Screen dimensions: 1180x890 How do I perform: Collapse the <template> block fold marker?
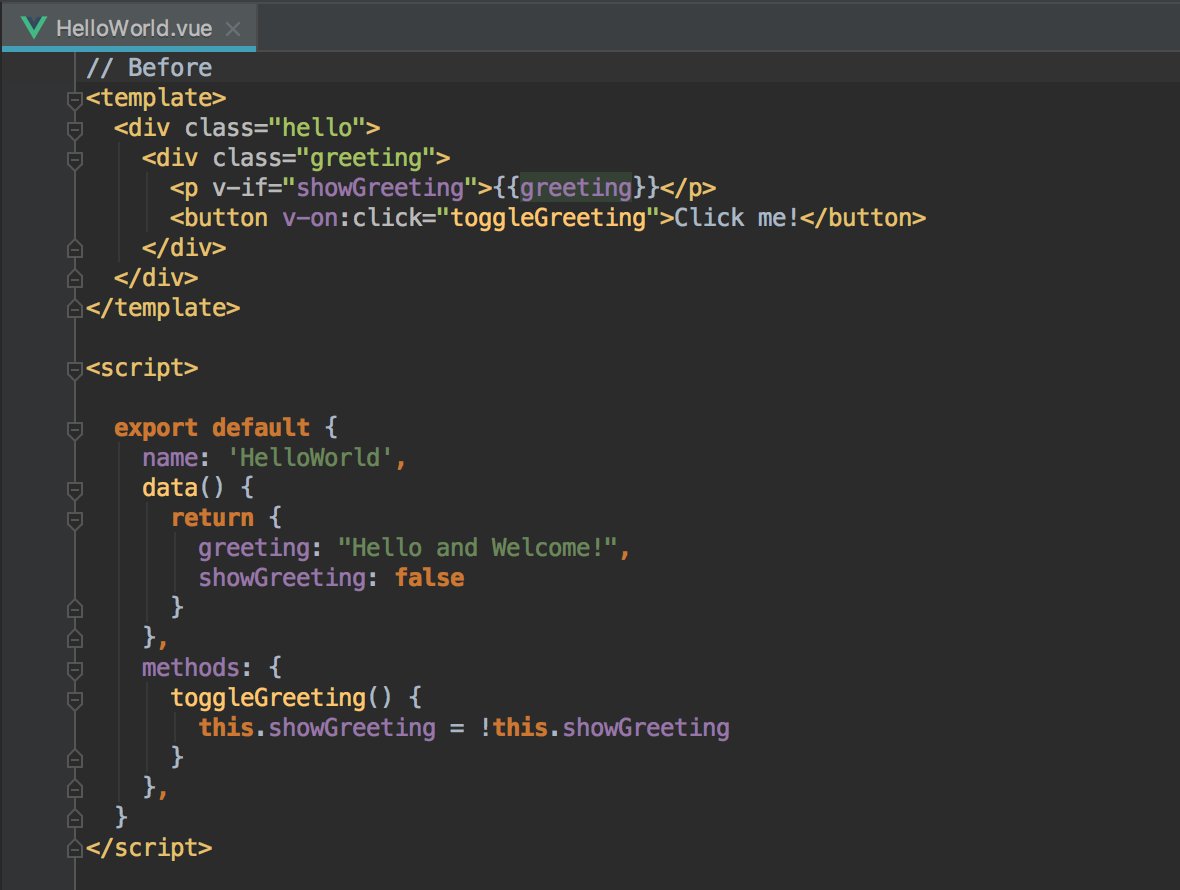pyautogui.click(x=75, y=99)
